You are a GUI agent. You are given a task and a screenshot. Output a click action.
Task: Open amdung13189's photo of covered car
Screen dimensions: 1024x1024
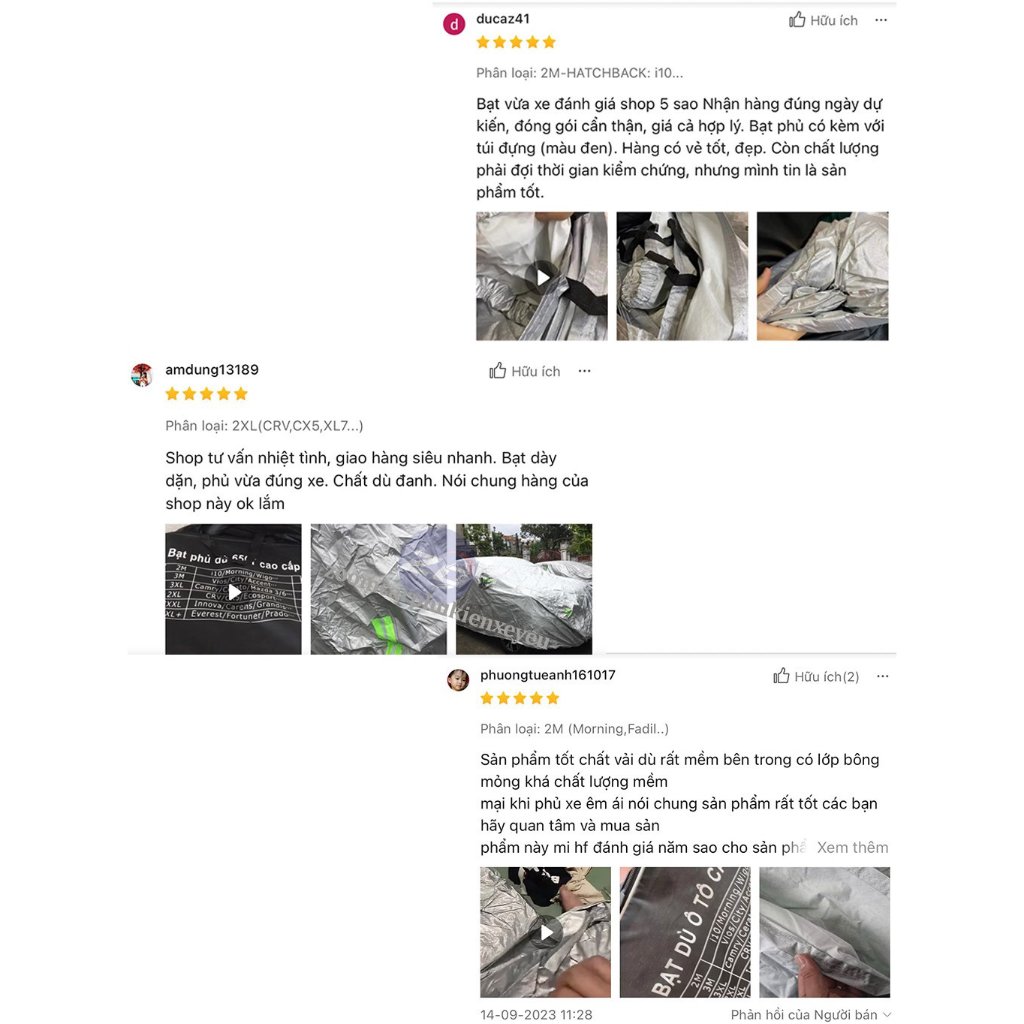(524, 589)
